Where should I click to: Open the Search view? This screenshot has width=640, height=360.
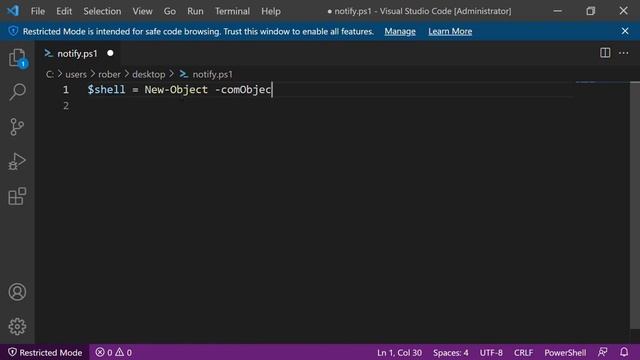click(17, 92)
